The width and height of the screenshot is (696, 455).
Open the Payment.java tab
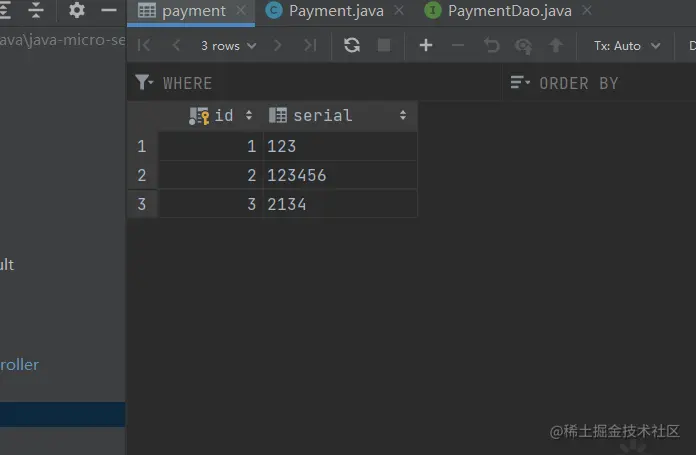[336, 11]
